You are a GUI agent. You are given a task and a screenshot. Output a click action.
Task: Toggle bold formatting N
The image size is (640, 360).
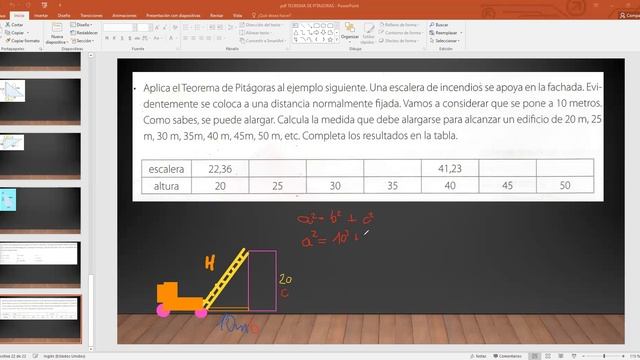click(107, 38)
